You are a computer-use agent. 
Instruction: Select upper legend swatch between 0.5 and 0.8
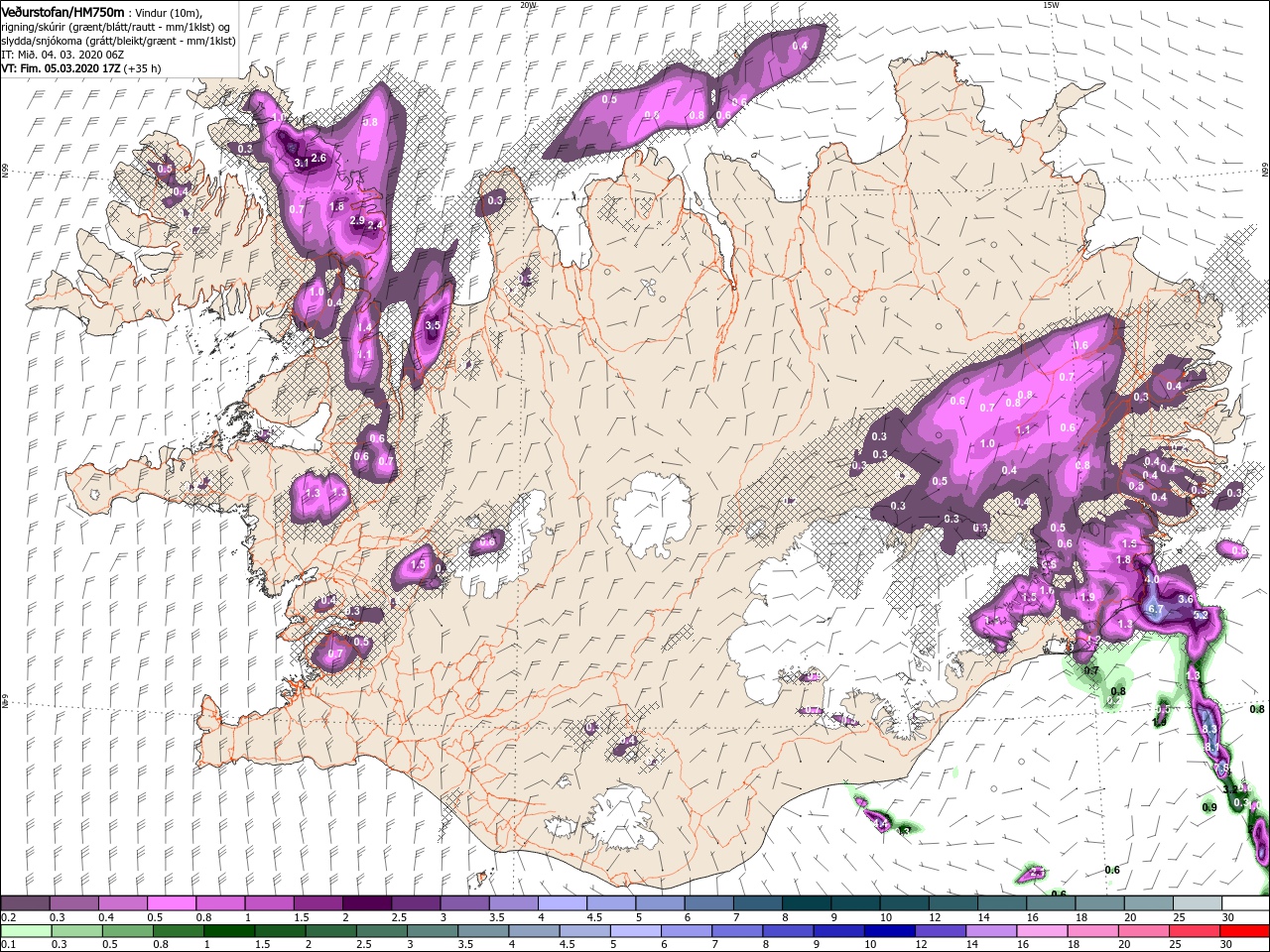[171, 903]
